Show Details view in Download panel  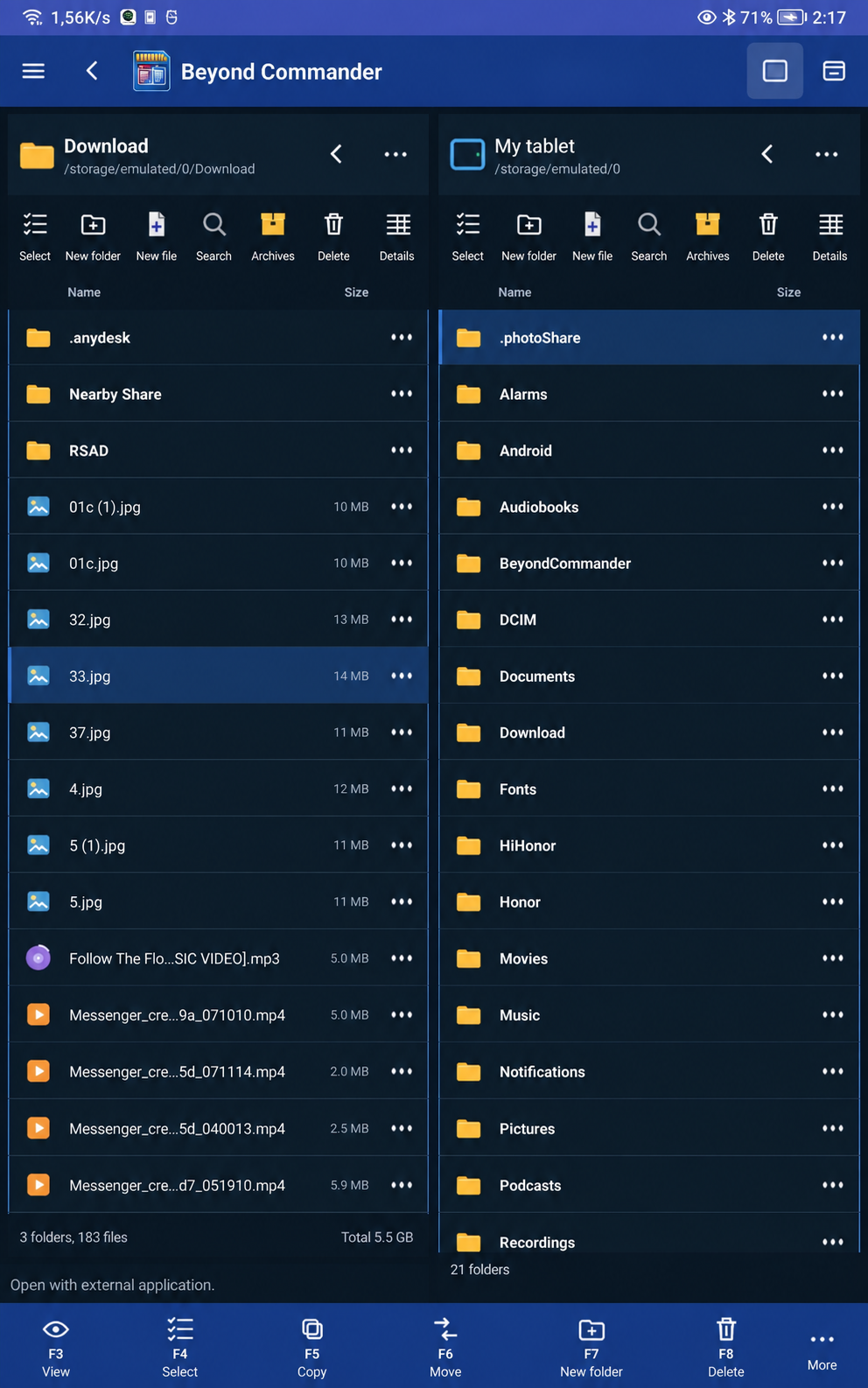tap(397, 236)
